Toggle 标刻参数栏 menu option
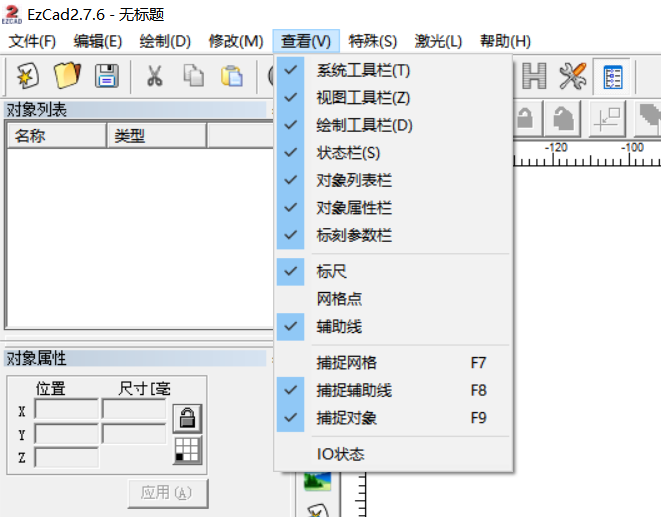661x517 pixels. click(393, 235)
